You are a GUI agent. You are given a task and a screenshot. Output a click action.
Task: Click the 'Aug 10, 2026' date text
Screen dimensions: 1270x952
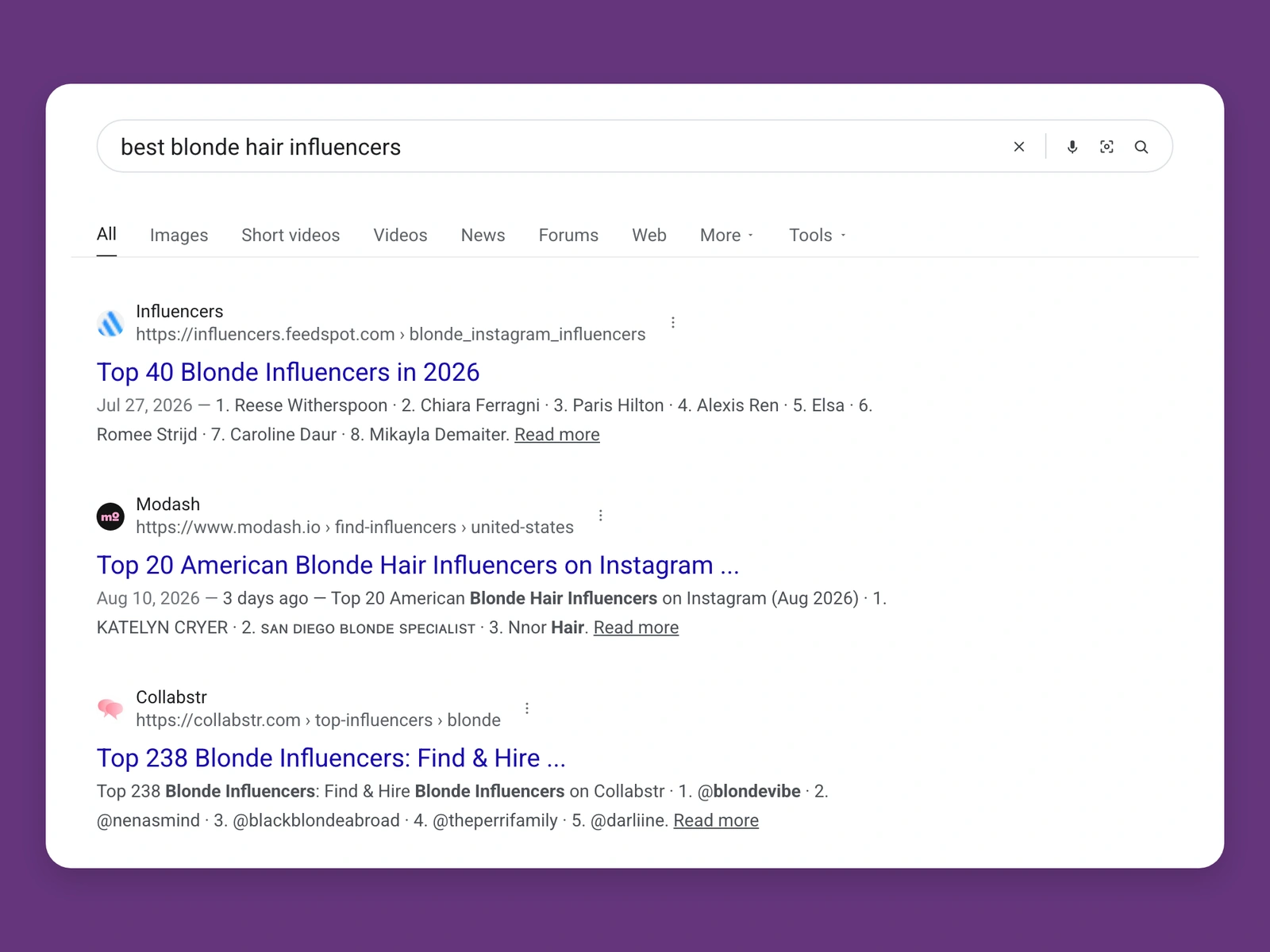[148, 598]
